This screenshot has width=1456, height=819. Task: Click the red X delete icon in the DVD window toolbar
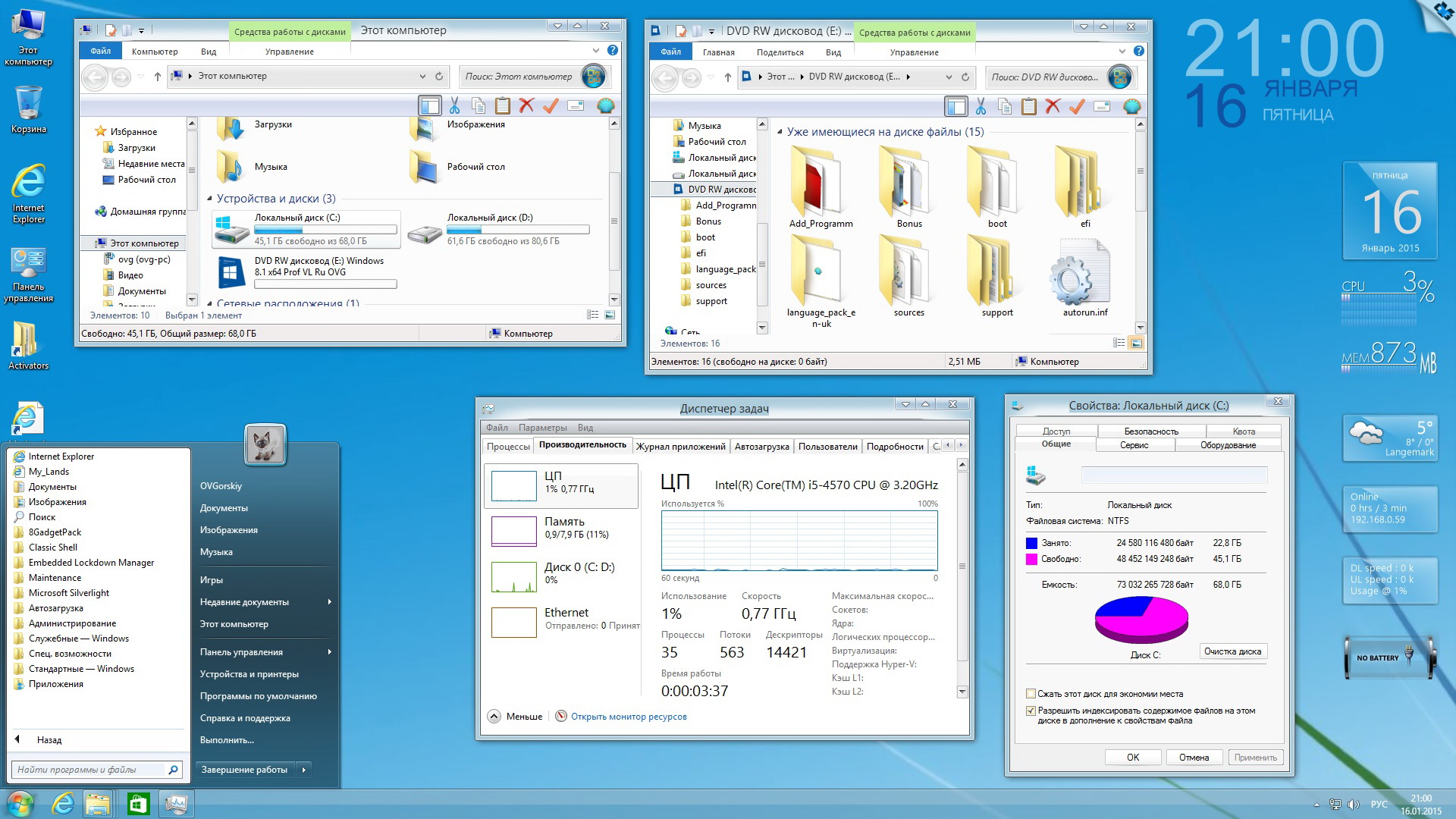pyautogui.click(x=1053, y=107)
